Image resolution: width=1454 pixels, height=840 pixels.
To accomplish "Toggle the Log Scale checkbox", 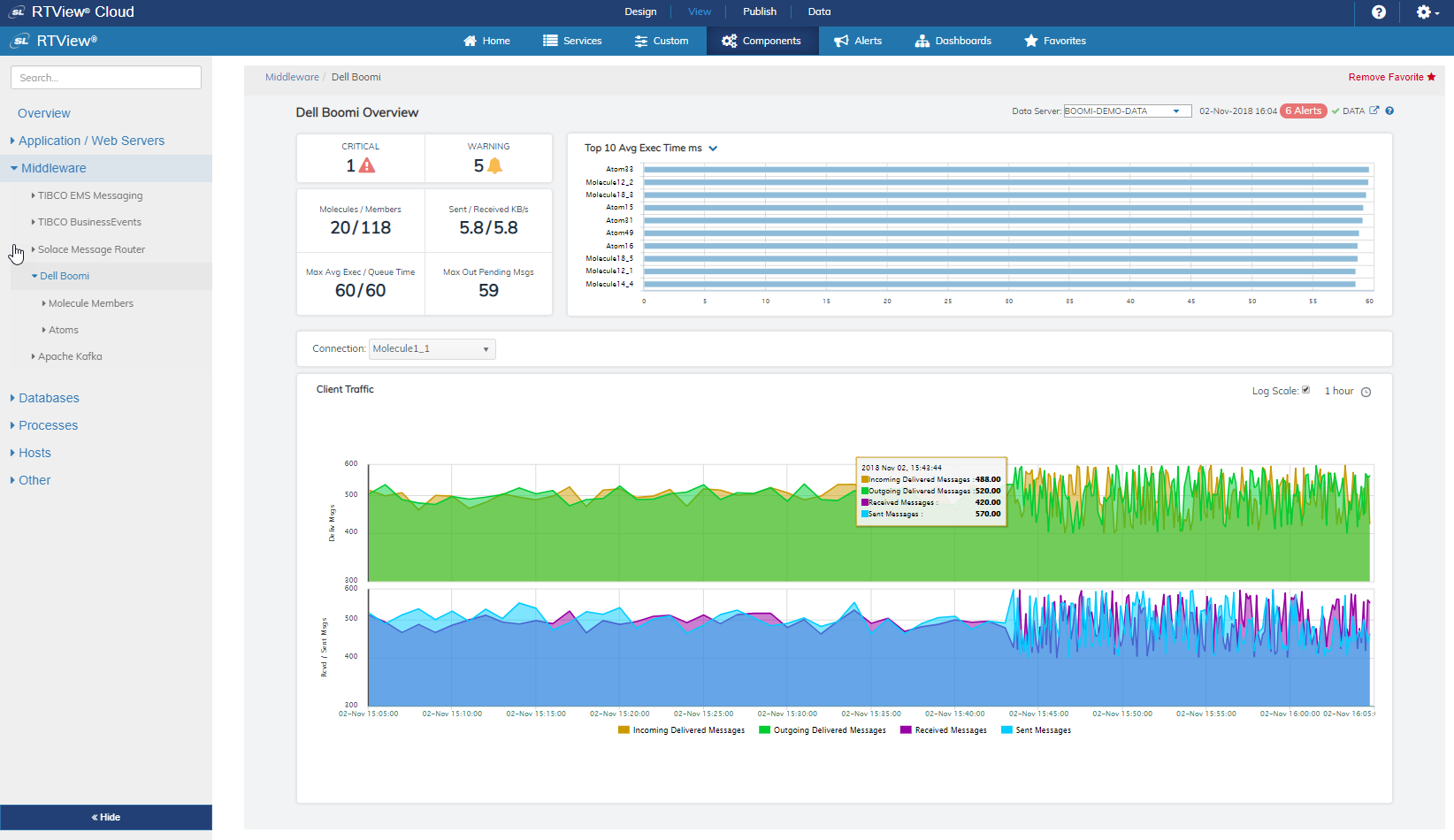I will pos(1305,390).
